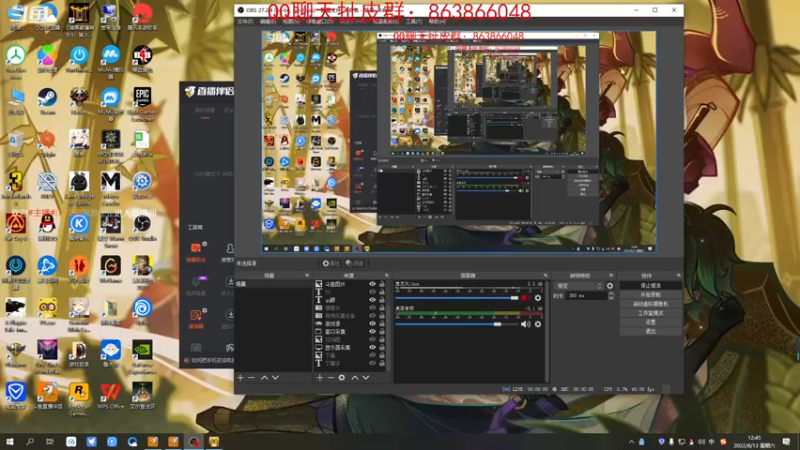Viewport: 800px width, 450px height.
Task: Open Epic Games Launcher desktop shortcut
Action: (x=142, y=104)
